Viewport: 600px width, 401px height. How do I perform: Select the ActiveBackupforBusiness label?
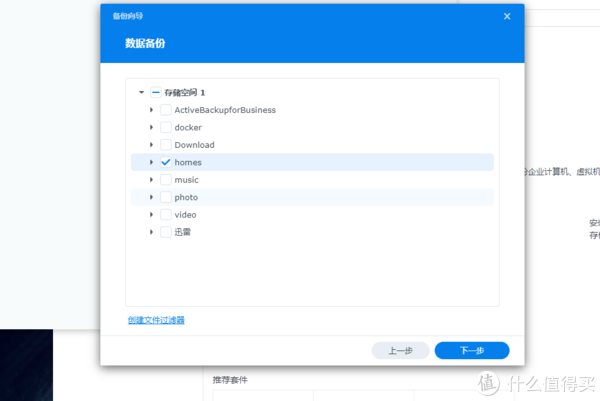click(225, 110)
